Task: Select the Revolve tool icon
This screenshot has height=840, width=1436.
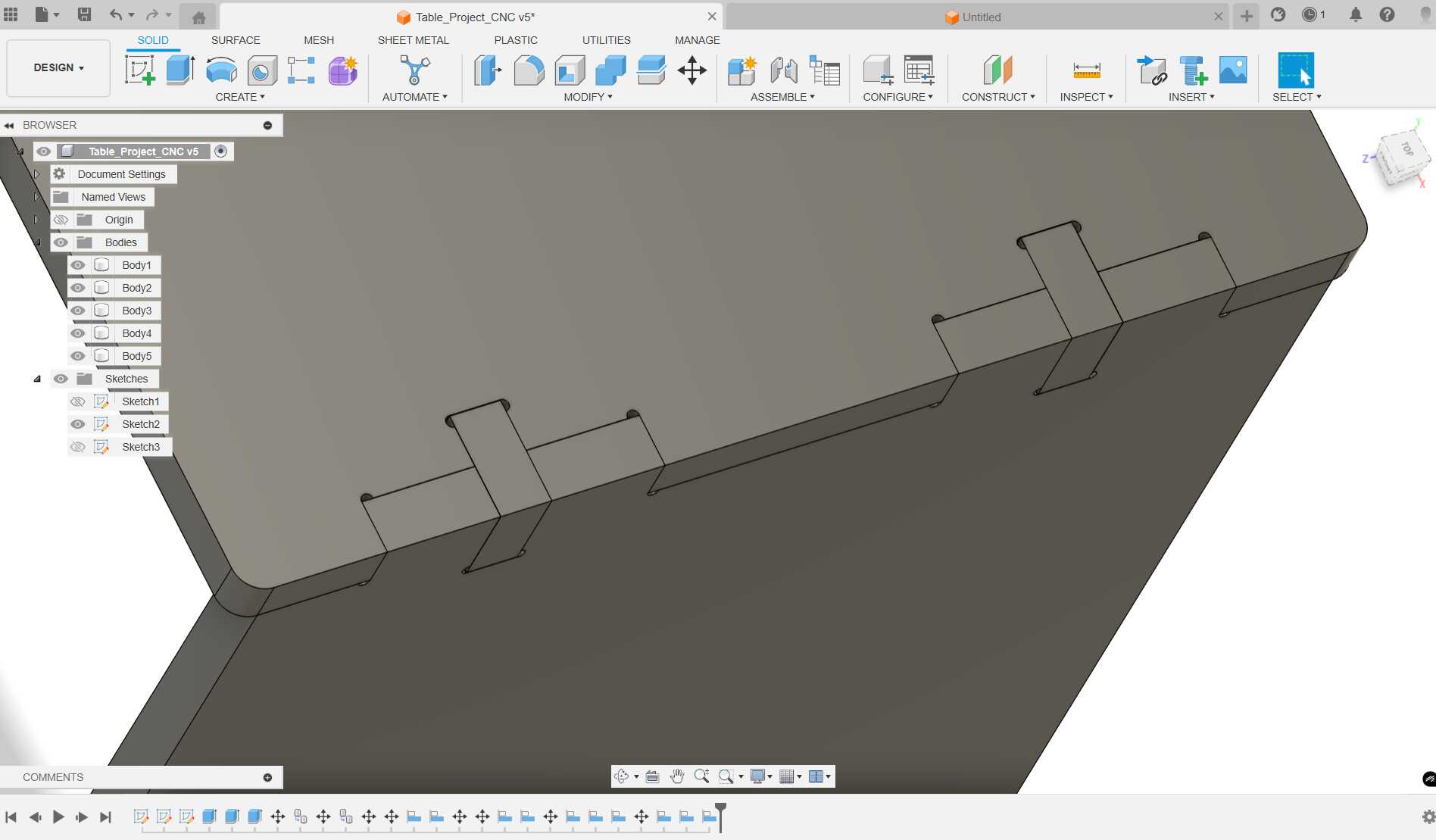Action: coord(221,70)
